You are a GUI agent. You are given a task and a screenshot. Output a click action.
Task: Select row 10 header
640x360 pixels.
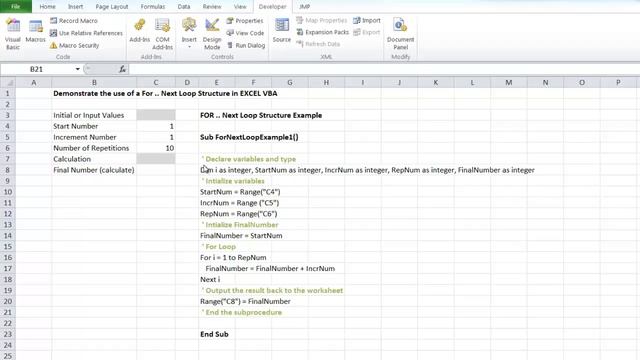(x=8, y=192)
